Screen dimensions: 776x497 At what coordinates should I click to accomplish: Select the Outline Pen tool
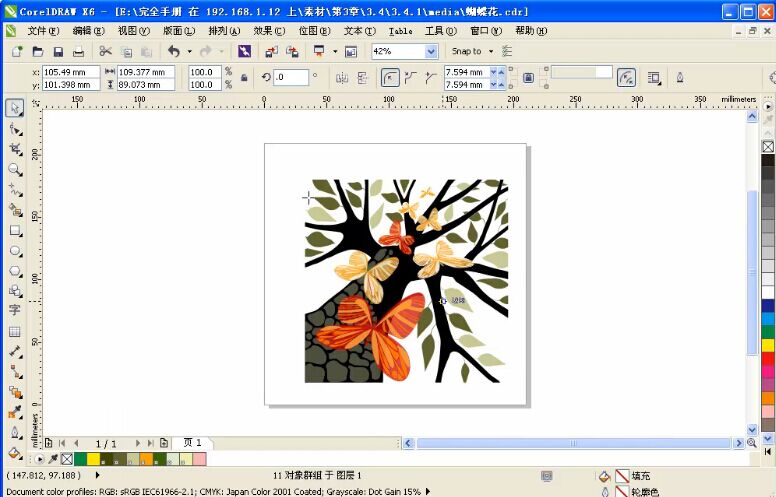pyautogui.click(x=15, y=433)
